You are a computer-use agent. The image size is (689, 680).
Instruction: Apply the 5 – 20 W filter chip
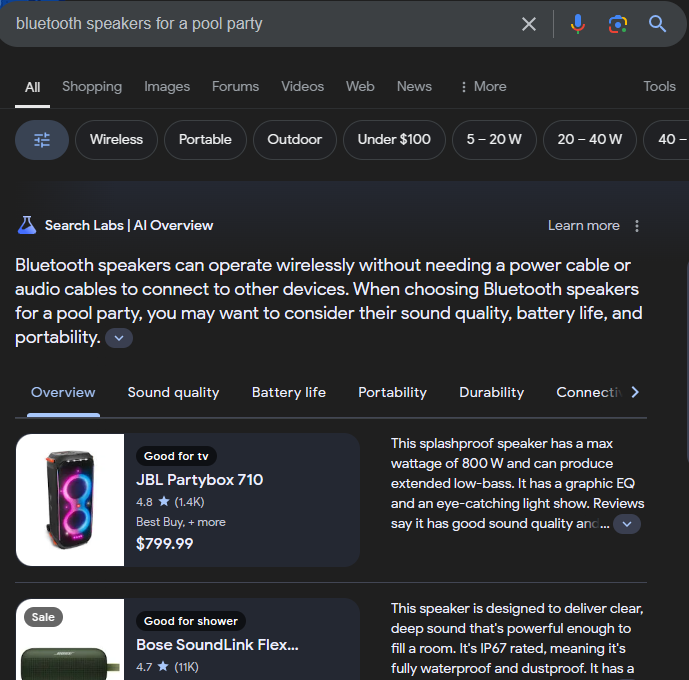point(494,140)
